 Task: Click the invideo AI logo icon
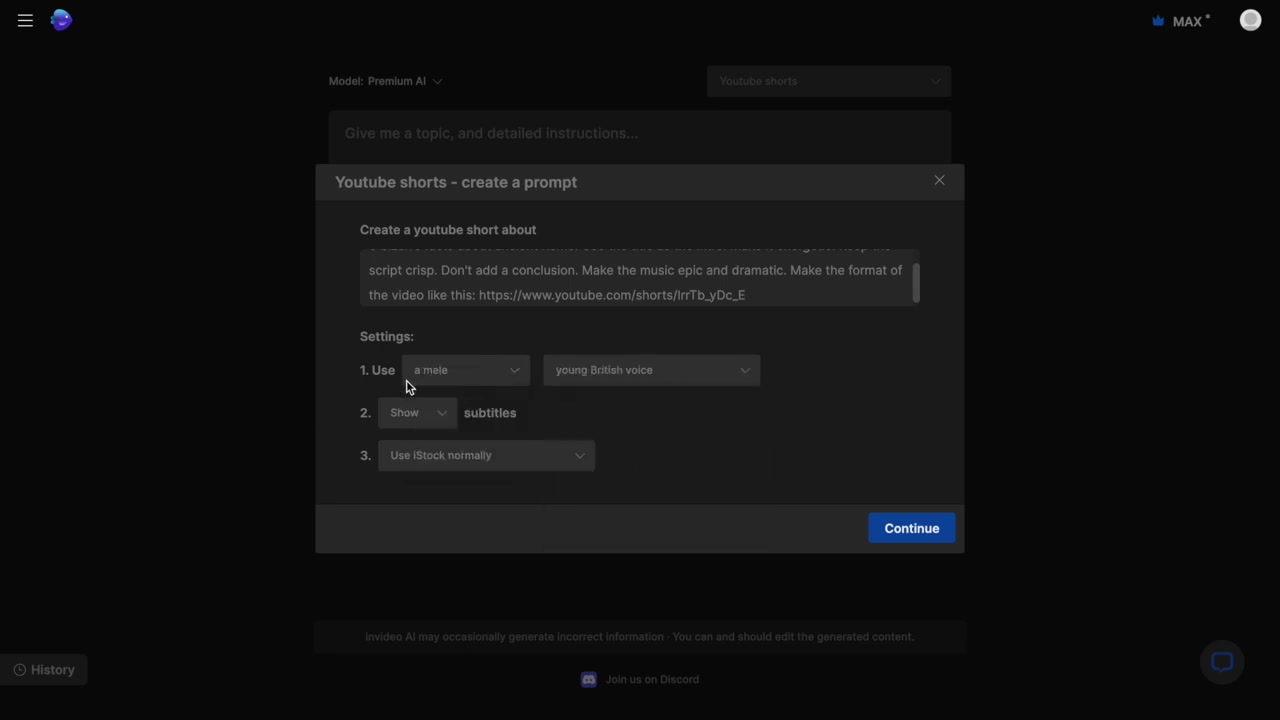point(61,20)
